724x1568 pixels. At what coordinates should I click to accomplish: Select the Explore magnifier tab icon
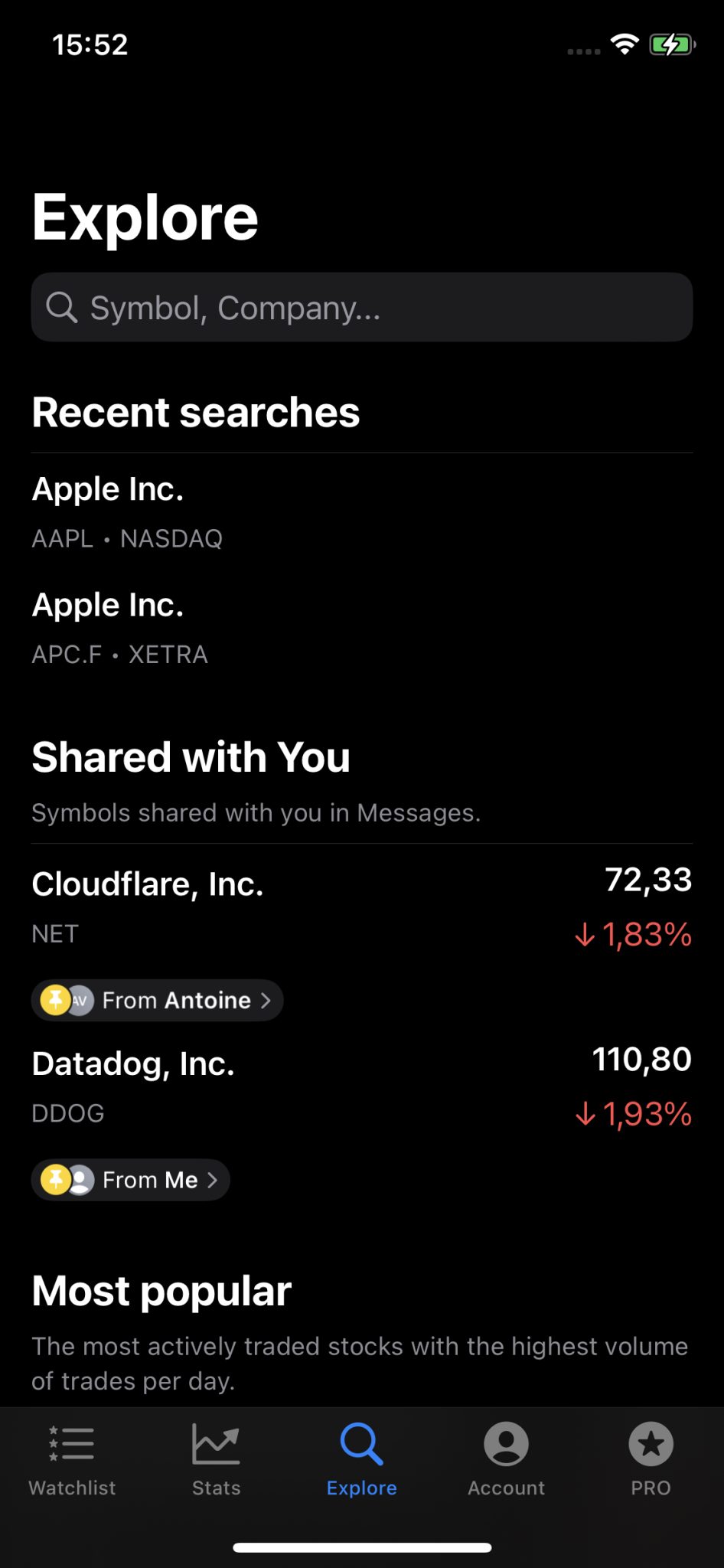361,1443
